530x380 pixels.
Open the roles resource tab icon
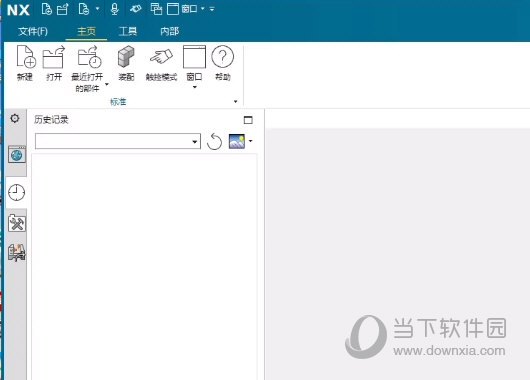(x=17, y=253)
